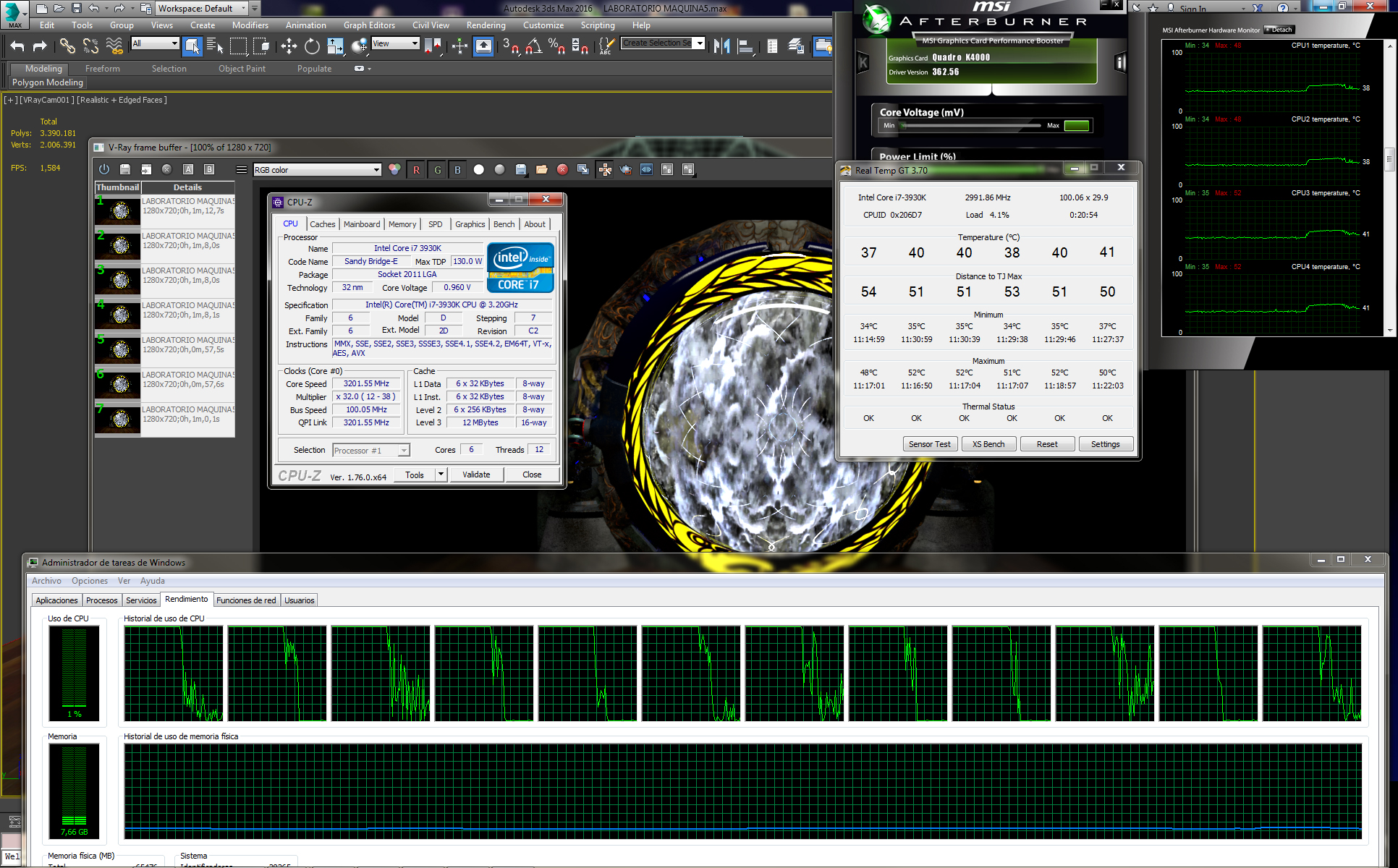
Task: Select the second render history thumbnail
Action: tap(117, 244)
